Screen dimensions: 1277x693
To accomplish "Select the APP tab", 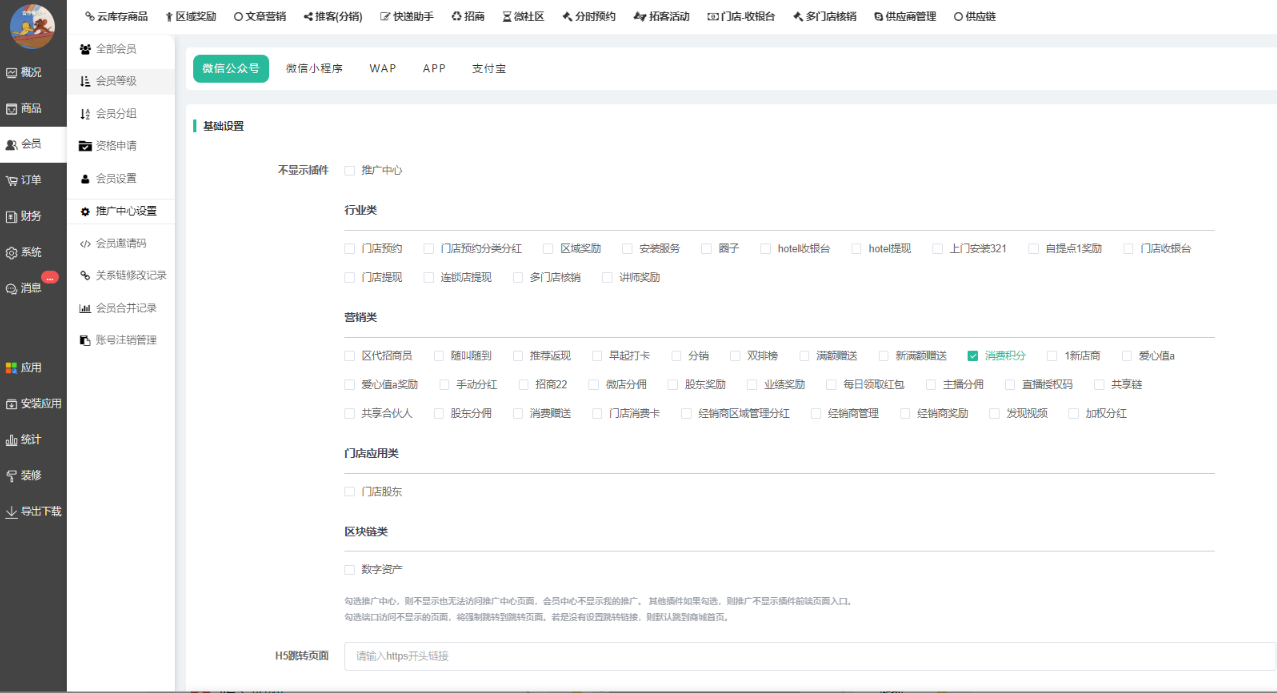I will click(434, 69).
